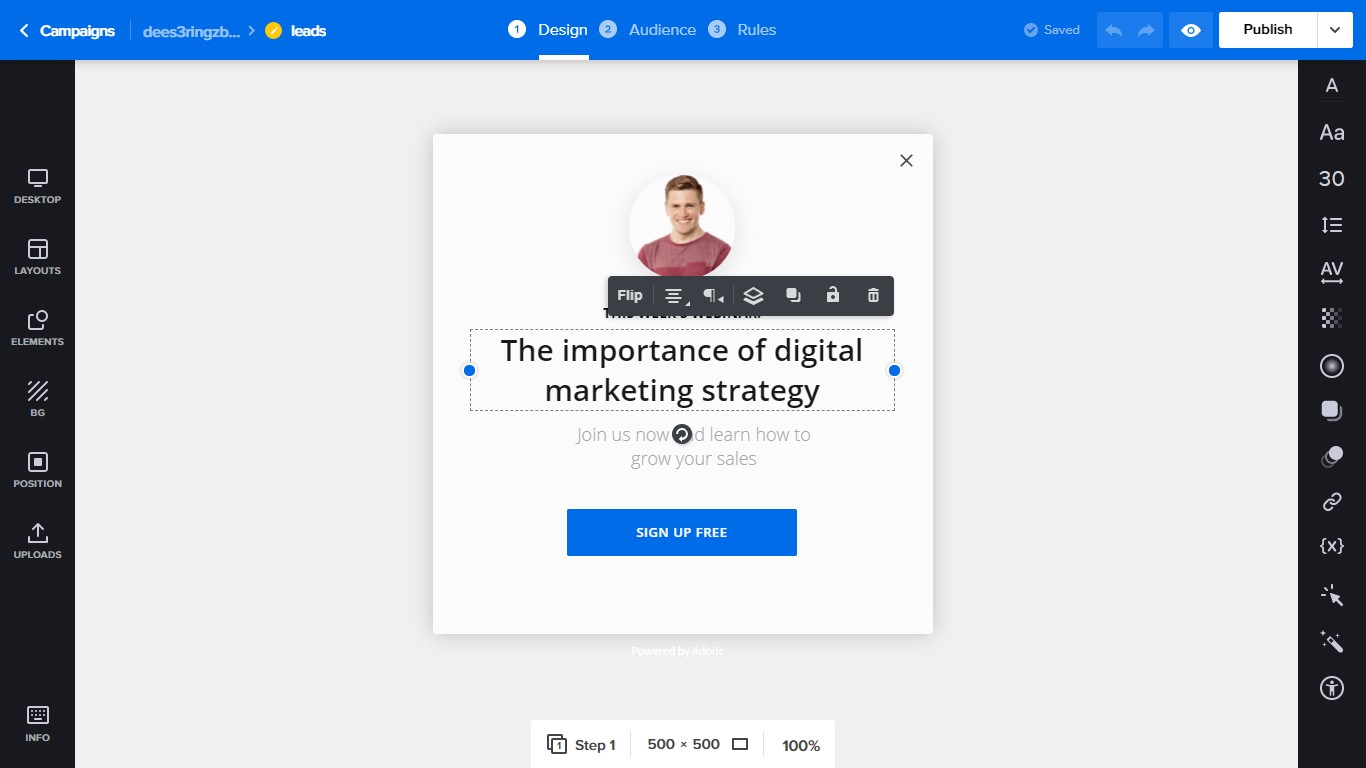The image size is (1366, 768).
Task: Open the Elements panel
Action: (37, 328)
